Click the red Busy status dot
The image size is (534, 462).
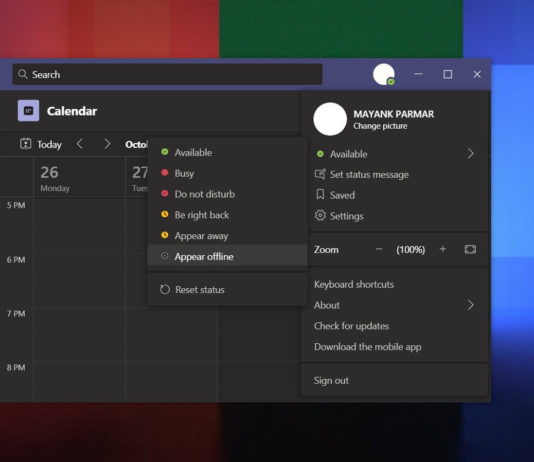click(164, 173)
